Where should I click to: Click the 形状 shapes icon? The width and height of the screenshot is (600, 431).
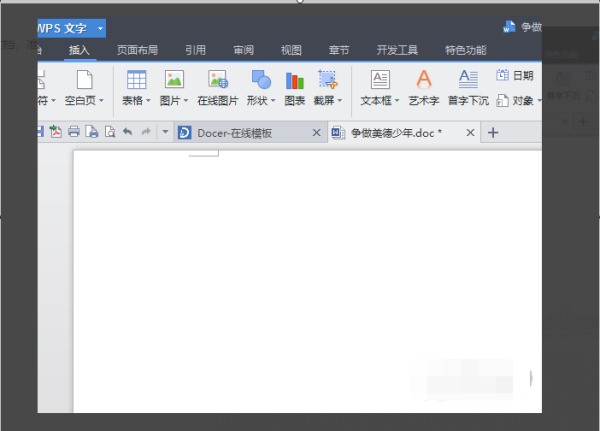pyautogui.click(x=261, y=80)
